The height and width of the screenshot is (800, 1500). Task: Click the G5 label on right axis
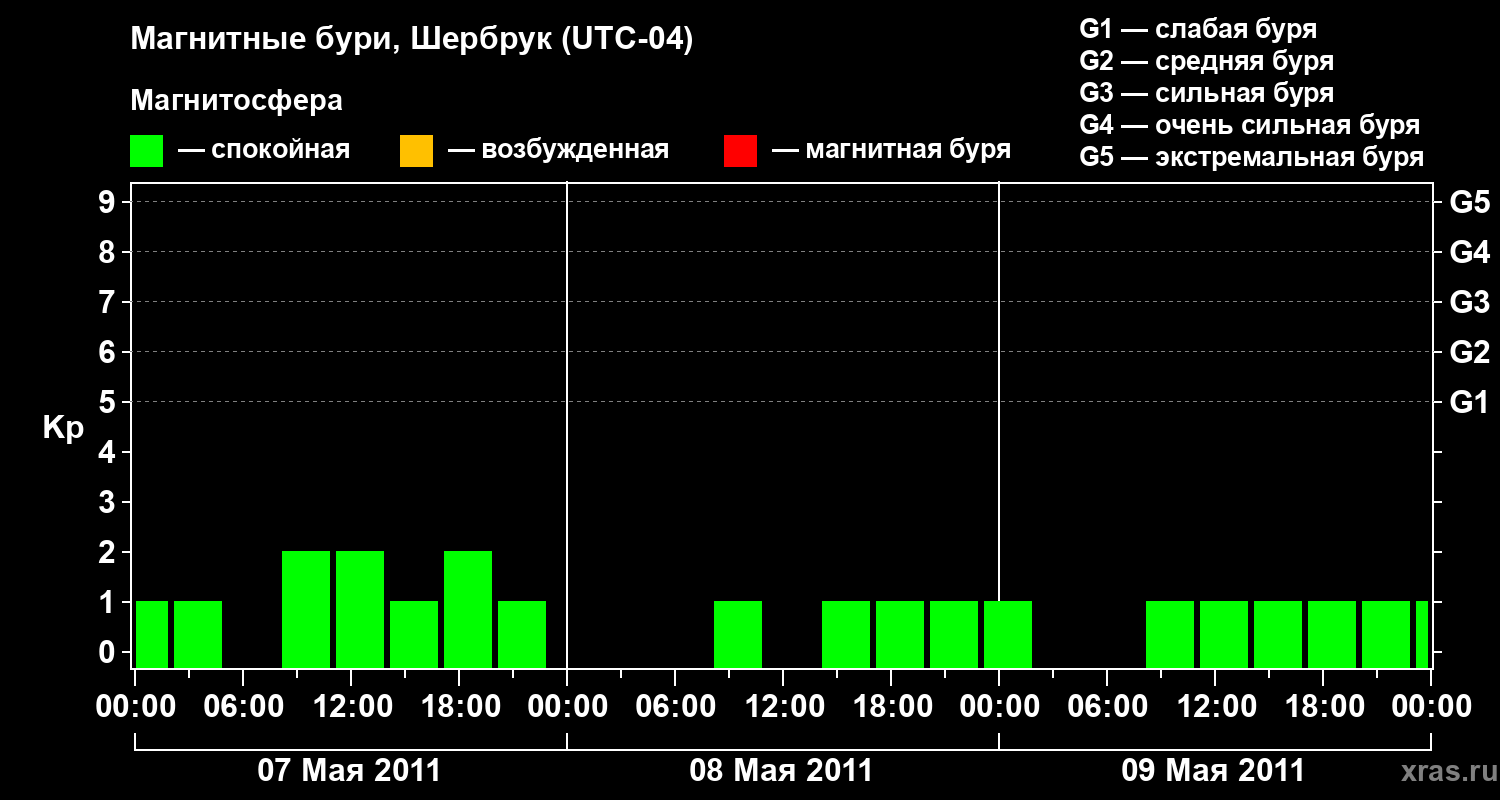coord(1469,203)
